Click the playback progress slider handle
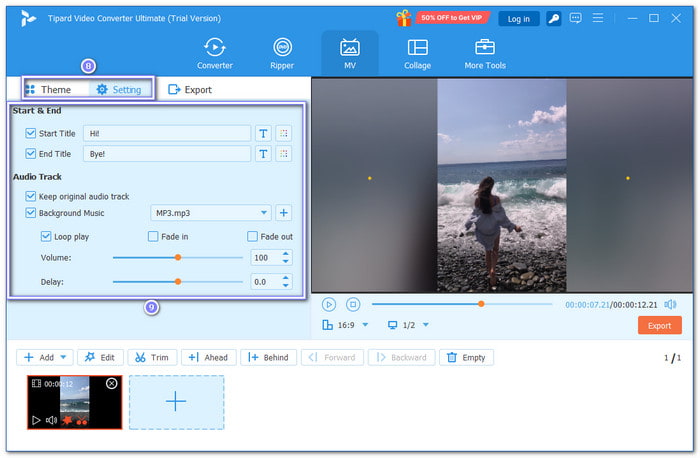 point(481,304)
